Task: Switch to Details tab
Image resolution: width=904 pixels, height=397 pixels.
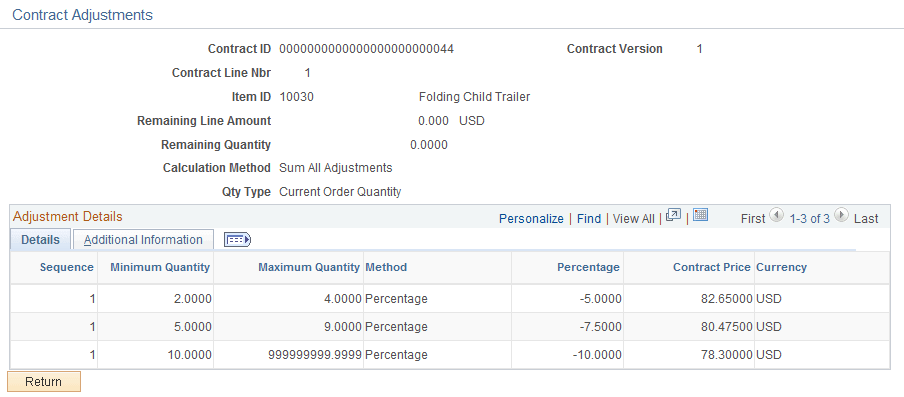Action: tap(40, 240)
